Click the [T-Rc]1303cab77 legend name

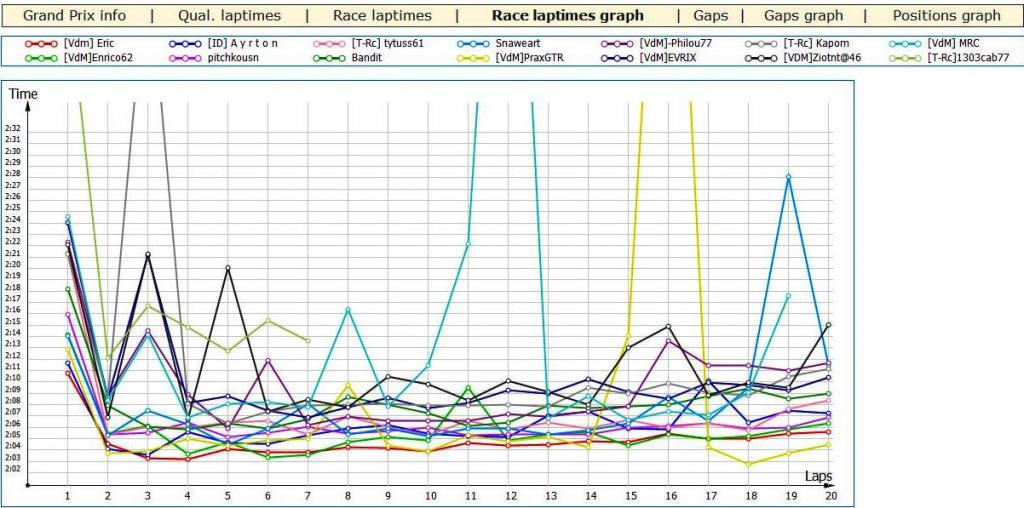click(968, 58)
